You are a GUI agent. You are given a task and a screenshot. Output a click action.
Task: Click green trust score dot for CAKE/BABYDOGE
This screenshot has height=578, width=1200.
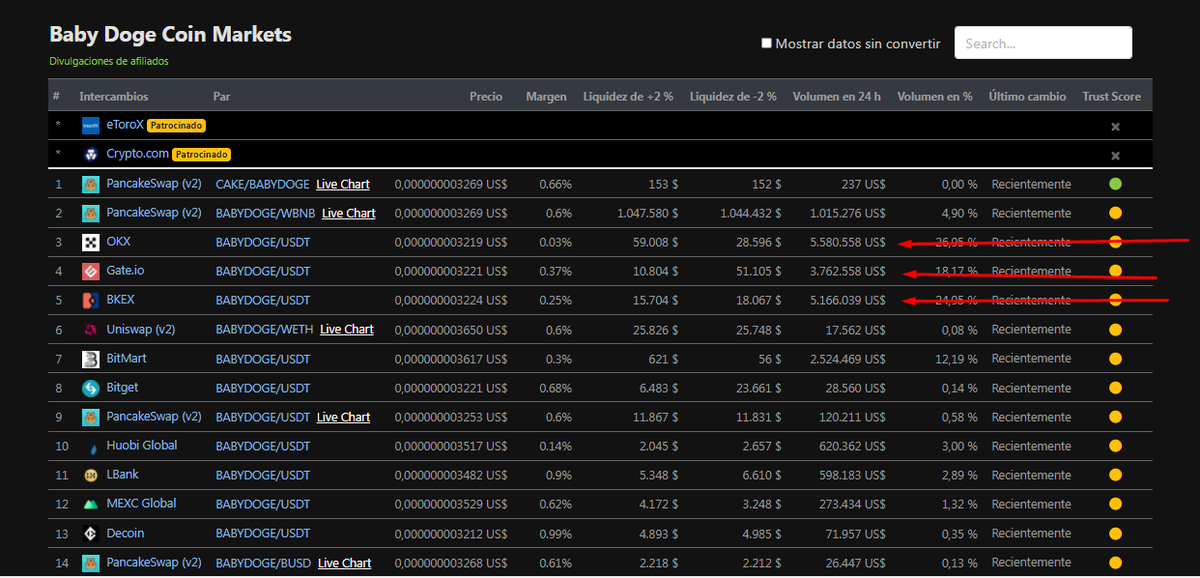click(1115, 184)
